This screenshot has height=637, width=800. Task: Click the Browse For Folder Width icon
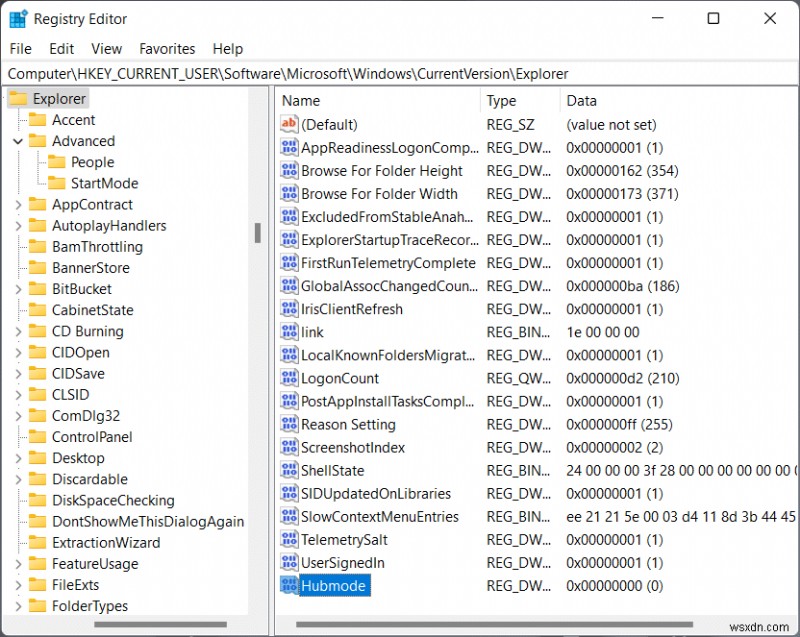point(289,193)
